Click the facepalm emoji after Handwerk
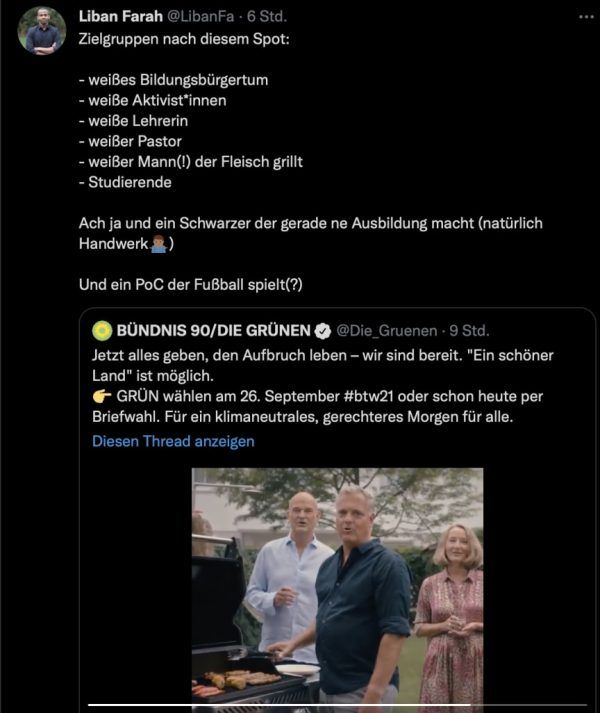 point(158,244)
